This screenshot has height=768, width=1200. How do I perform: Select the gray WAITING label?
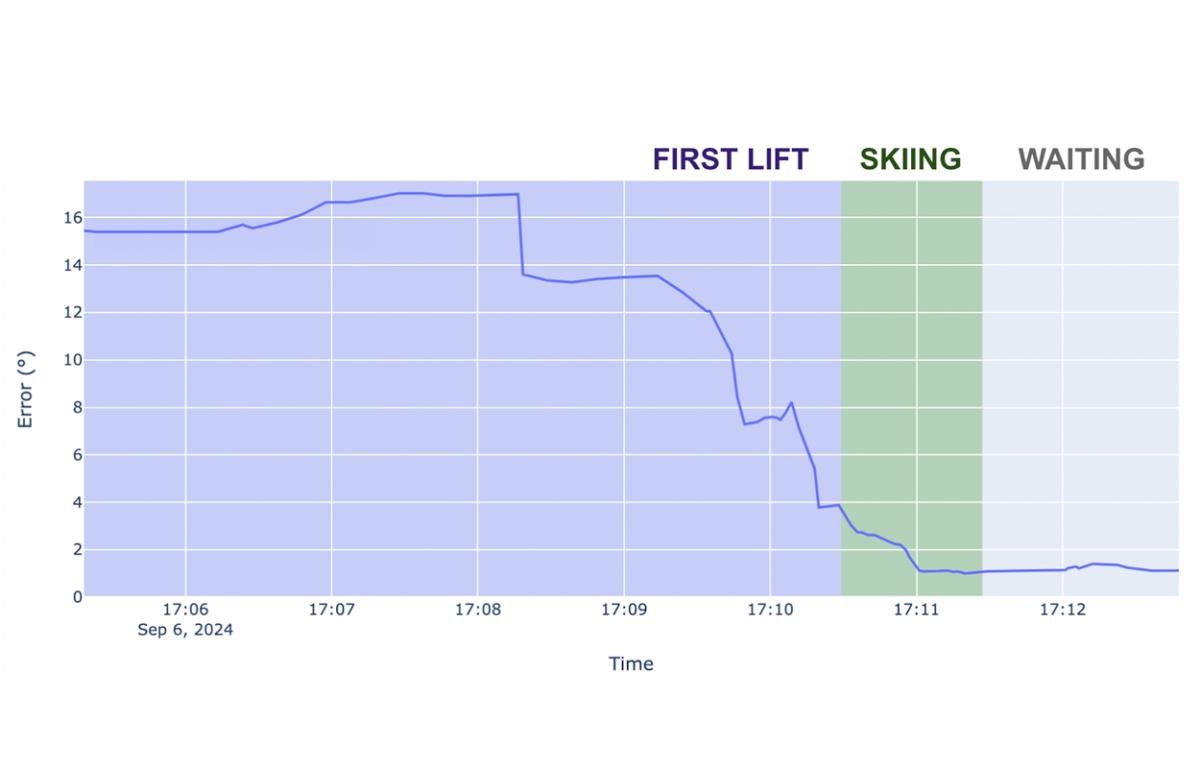click(x=1081, y=159)
